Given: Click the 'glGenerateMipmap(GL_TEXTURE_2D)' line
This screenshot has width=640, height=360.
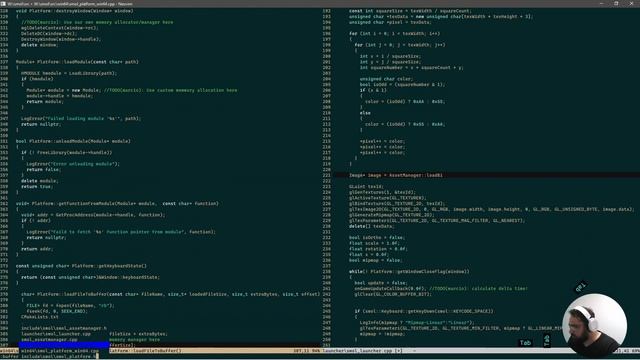Looking at the screenshot, I should pyautogui.click(x=391, y=215).
